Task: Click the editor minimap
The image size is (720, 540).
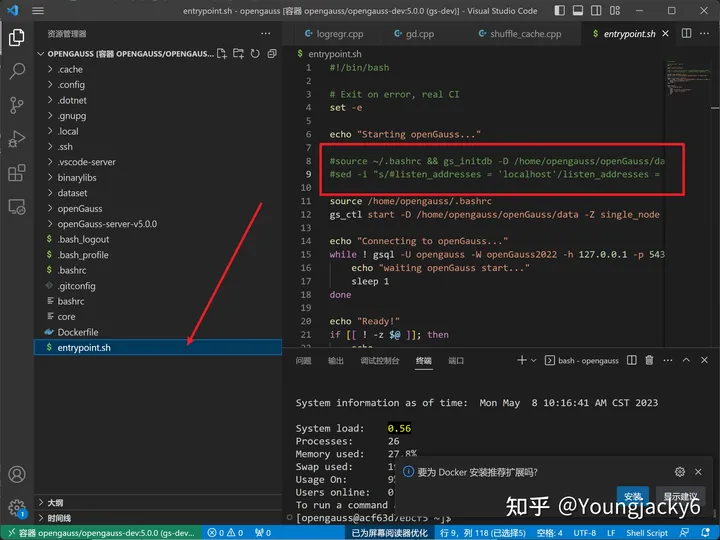Action: 687,78
